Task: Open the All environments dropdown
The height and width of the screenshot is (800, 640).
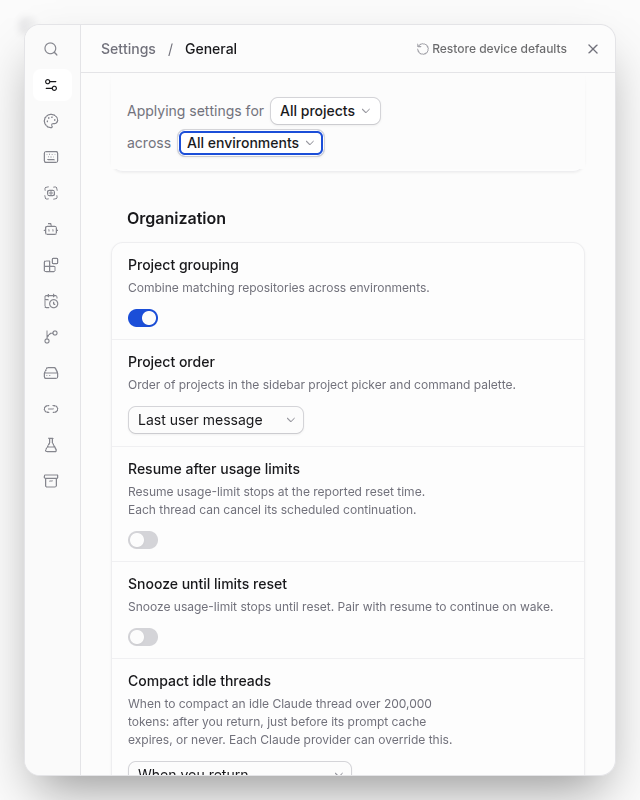Action: [251, 143]
